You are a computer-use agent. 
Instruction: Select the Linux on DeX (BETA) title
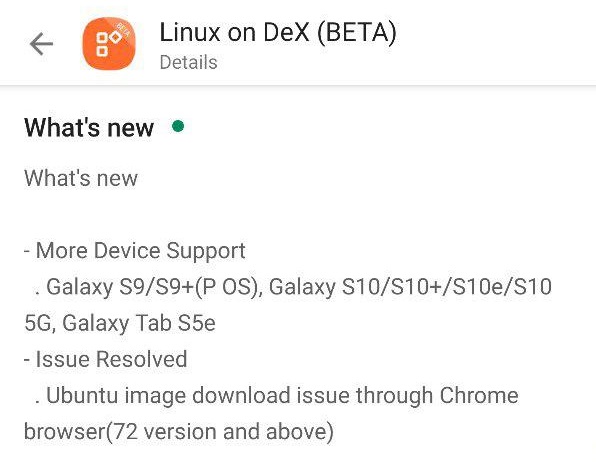[x=278, y=32]
